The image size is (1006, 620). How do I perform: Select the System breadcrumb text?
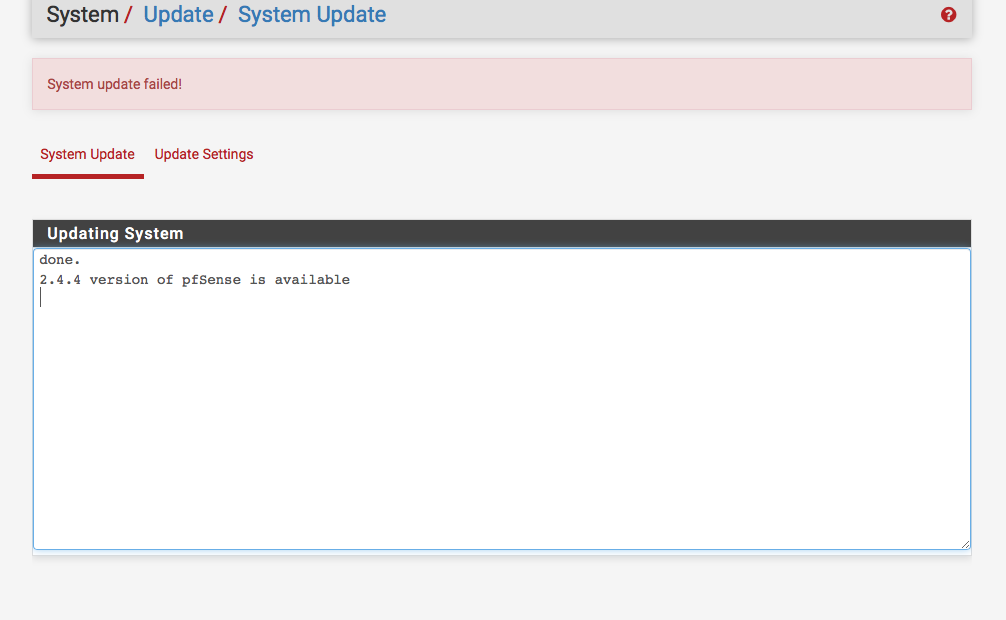[82, 15]
